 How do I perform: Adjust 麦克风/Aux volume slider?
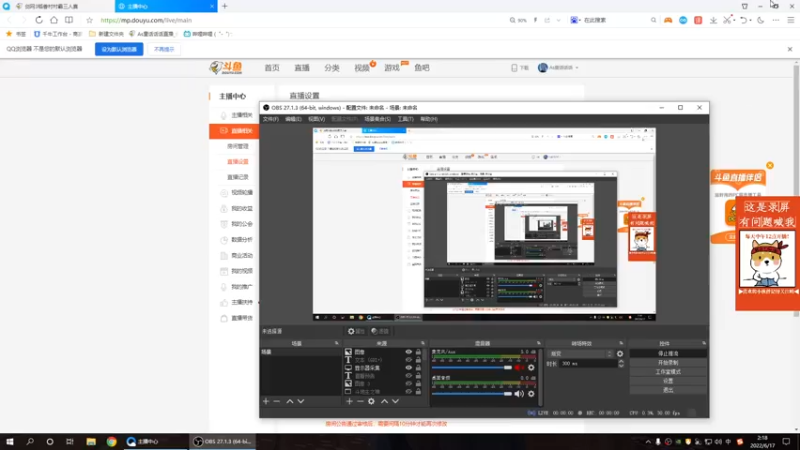(471, 367)
